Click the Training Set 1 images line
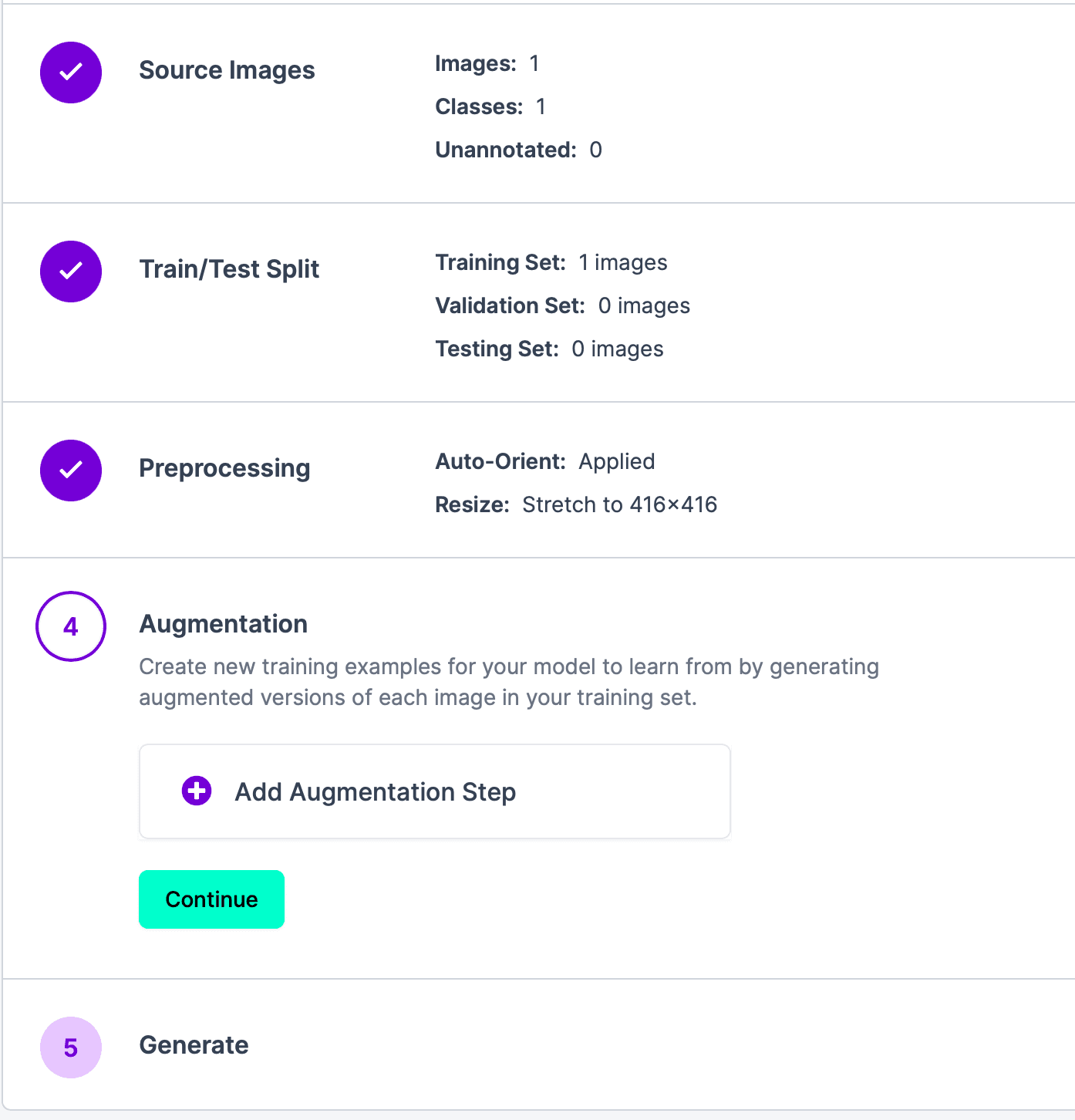1075x1120 pixels. click(551, 262)
